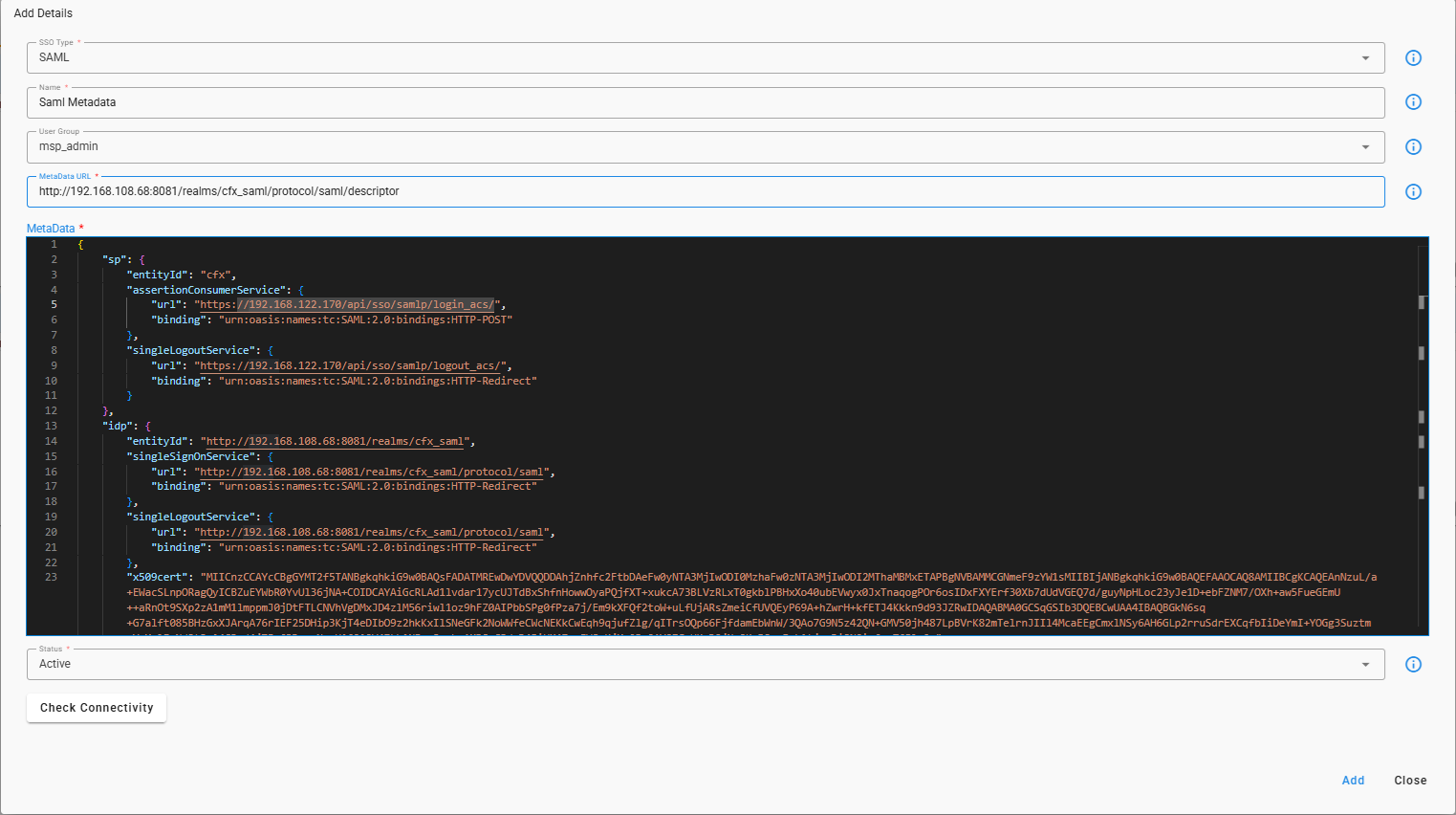Screen dimensions: 1456x815
Task: Click the MetaData required field label
Action: pyautogui.click(x=49, y=228)
